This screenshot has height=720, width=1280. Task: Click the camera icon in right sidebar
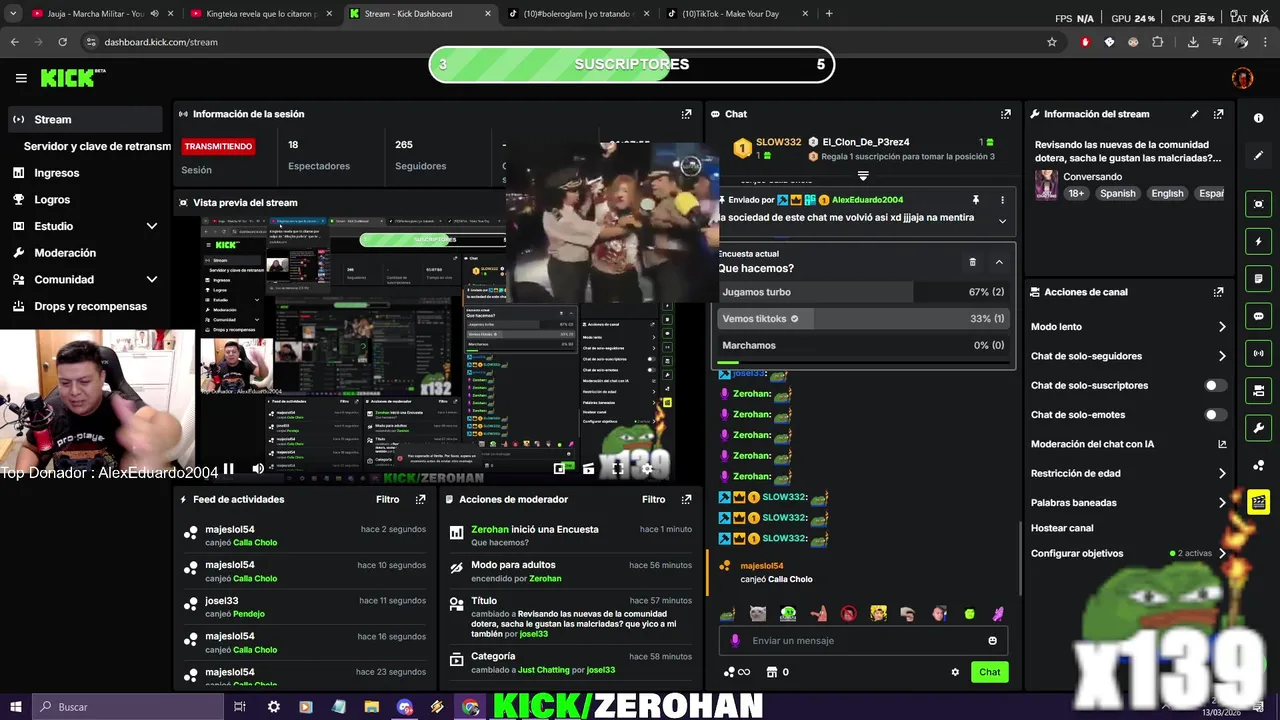(x=1258, y=390)
